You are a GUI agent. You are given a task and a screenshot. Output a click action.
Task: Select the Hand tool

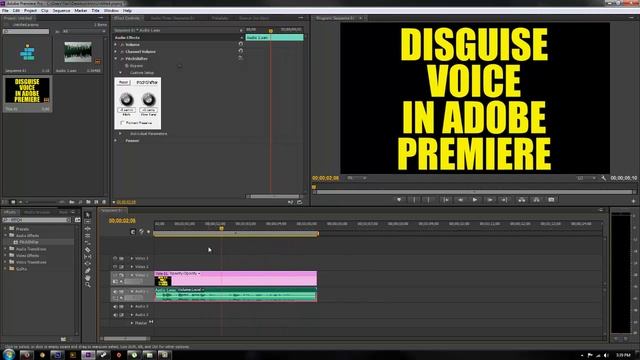(88, 278)
